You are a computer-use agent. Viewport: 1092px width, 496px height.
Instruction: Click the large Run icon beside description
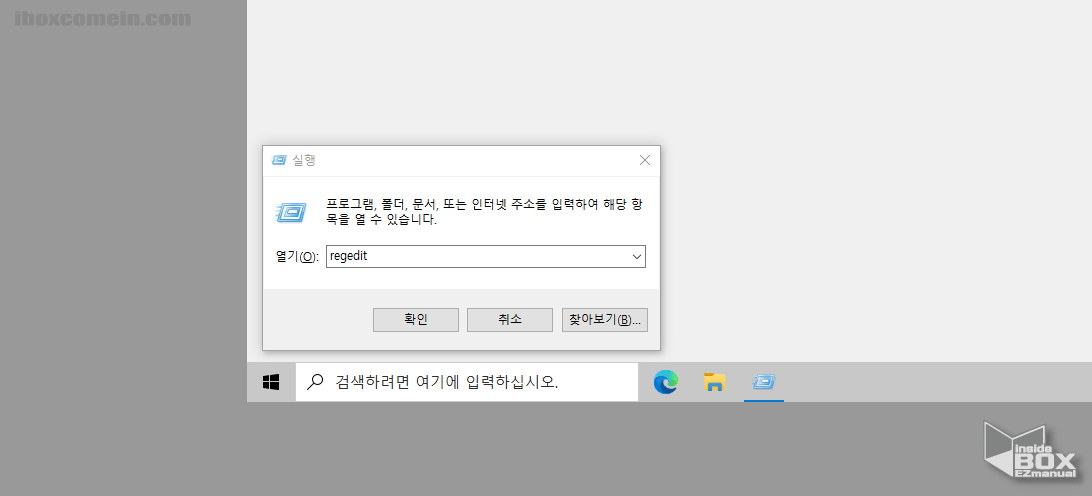click(x=290, y=212)
